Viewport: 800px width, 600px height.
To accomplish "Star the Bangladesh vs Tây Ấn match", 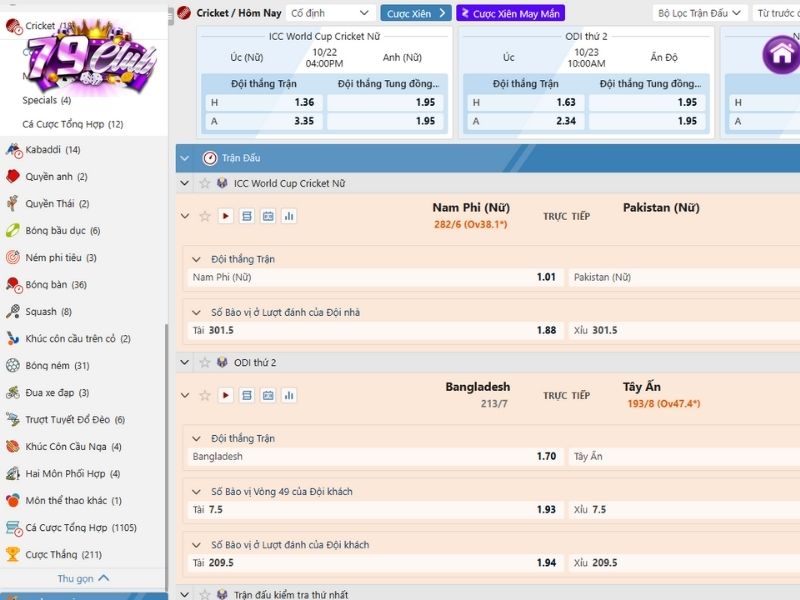I will tap(205, 396).
